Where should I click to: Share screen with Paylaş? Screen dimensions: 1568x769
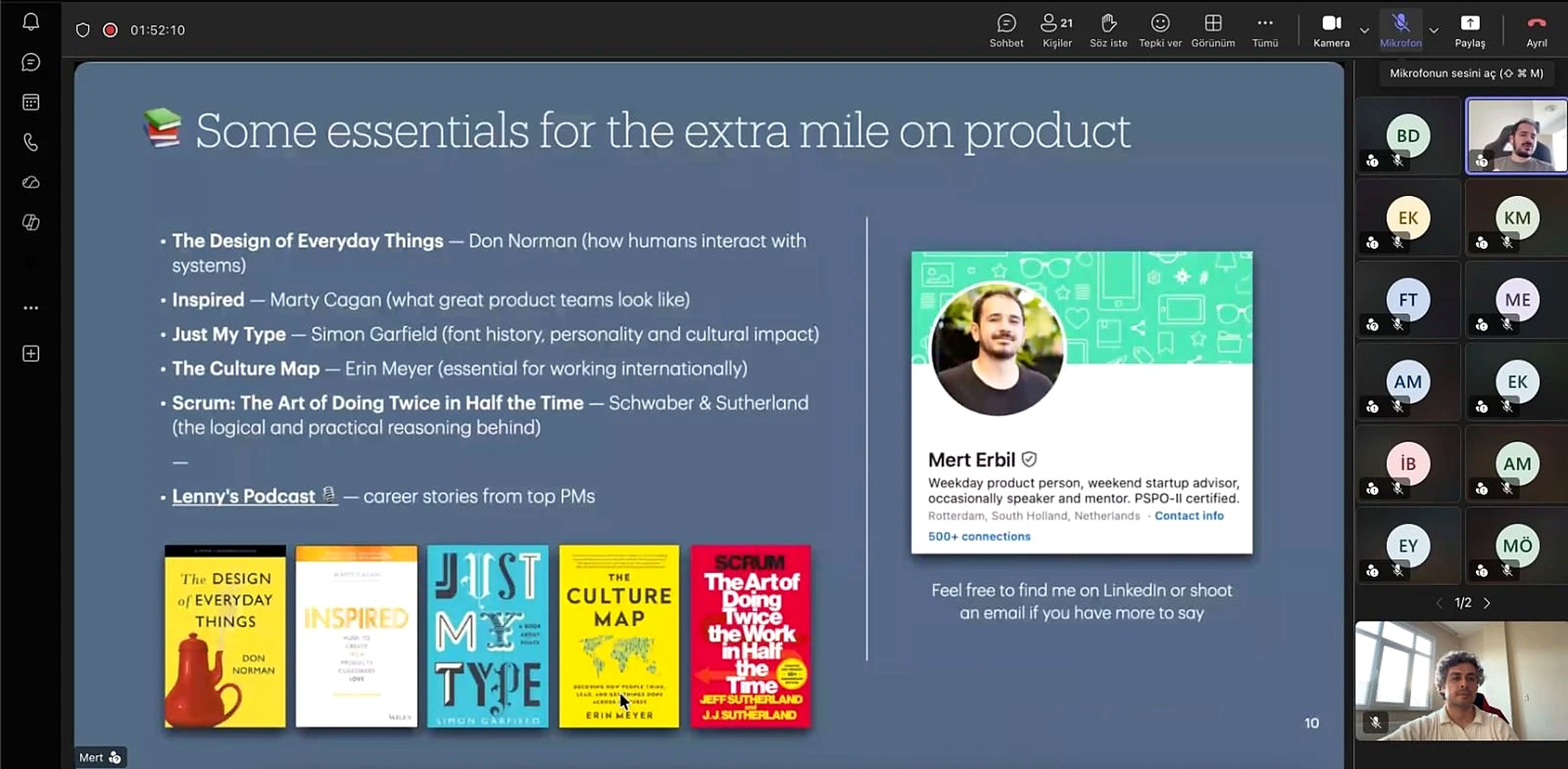point(1469,31)
